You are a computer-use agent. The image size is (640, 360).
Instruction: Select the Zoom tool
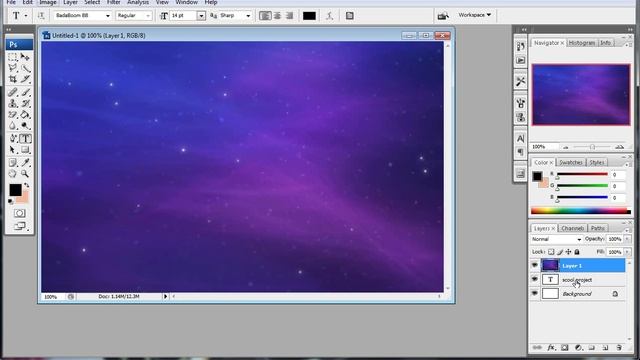[x=25, y=174]
